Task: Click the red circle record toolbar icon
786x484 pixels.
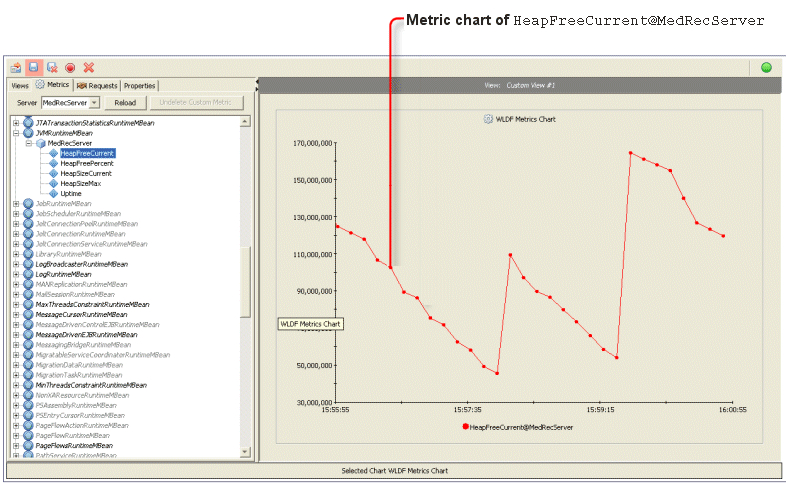Action: 70,68
